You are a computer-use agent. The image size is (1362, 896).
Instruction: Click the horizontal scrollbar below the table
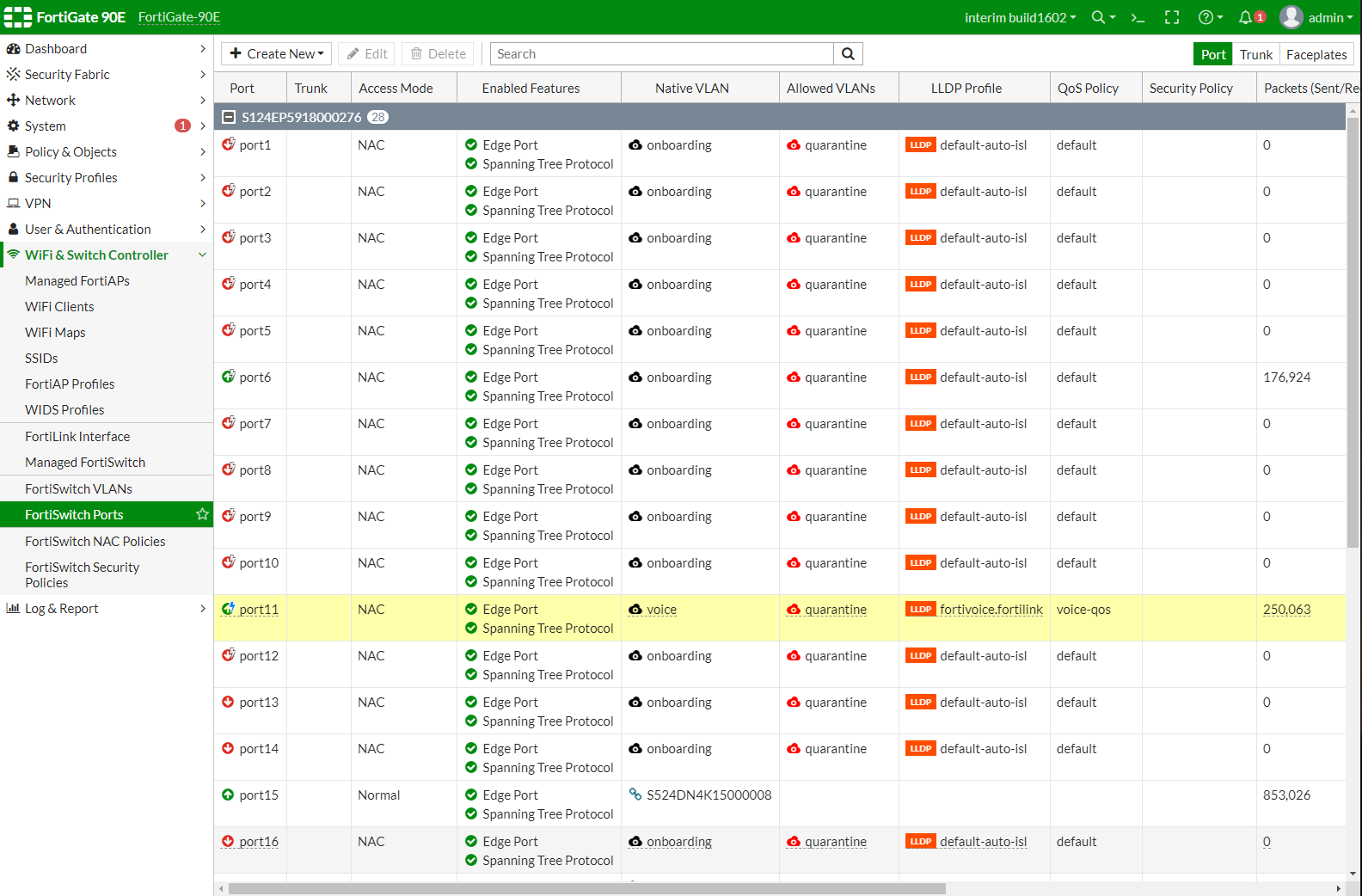point(586,888)
